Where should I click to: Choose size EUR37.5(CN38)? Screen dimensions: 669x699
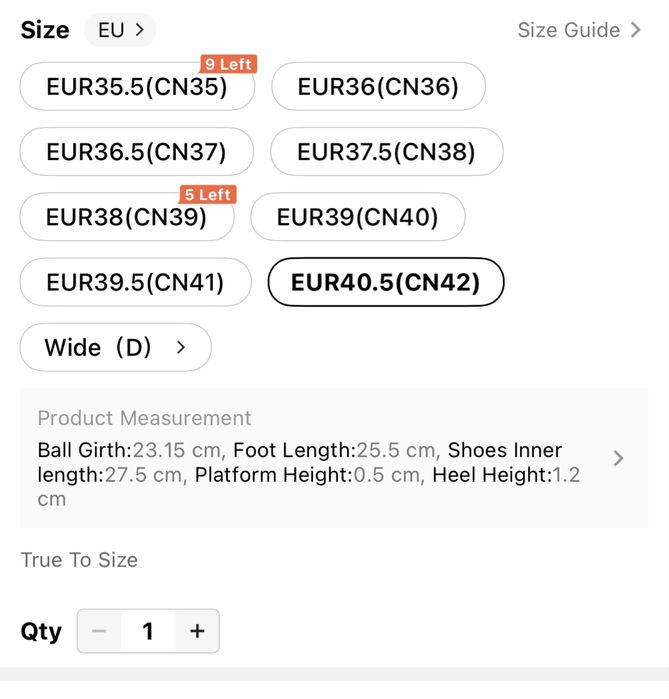[386, 152]
